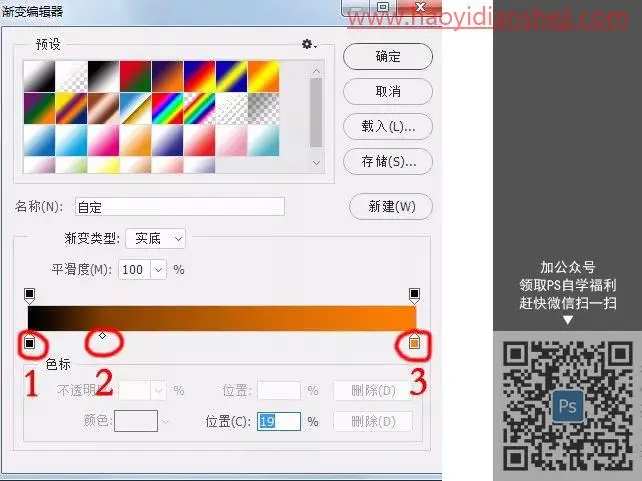Select the simple orange gradient preset in row three
Viewport: 642px width, 481px height.
(136, 140)
